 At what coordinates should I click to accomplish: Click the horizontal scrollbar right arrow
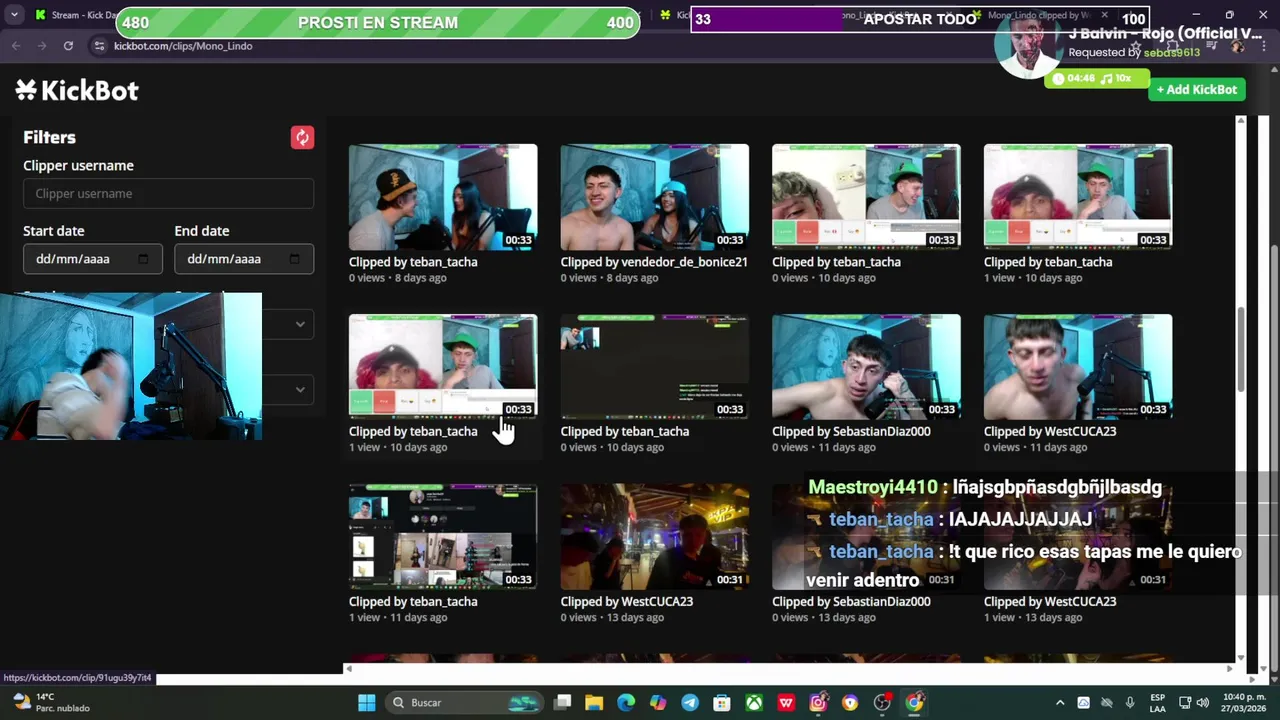tap(1231, 669)
